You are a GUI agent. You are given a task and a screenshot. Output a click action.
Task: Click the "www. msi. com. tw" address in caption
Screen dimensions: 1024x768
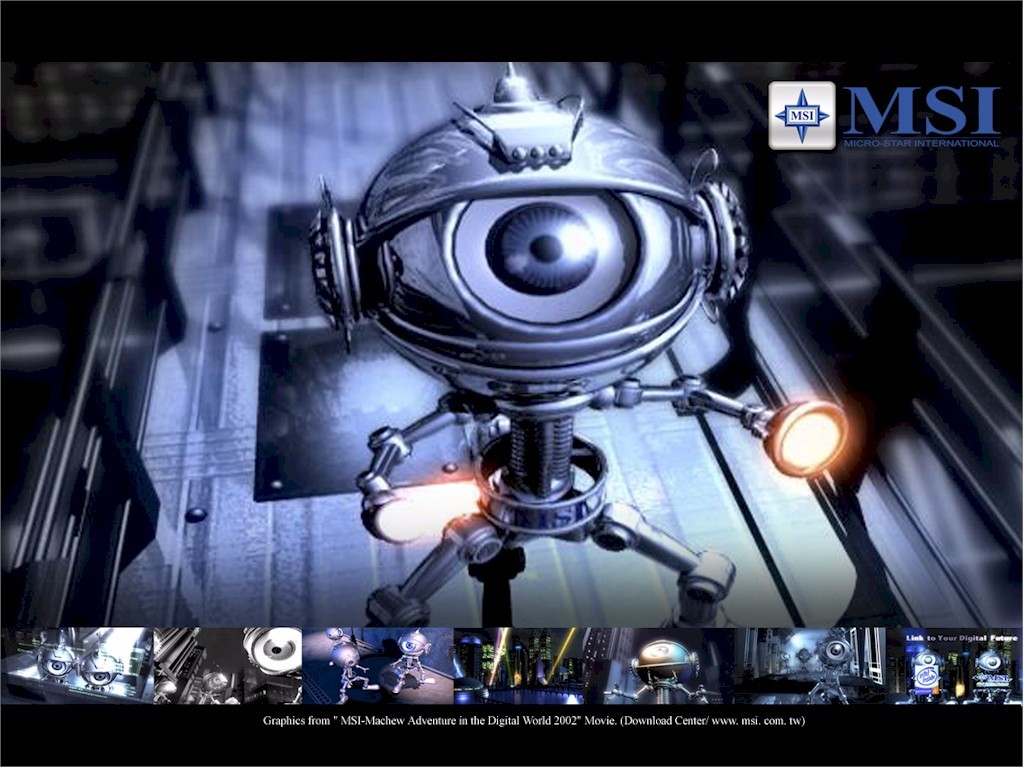pyautogui.click(x=758, y=721)
